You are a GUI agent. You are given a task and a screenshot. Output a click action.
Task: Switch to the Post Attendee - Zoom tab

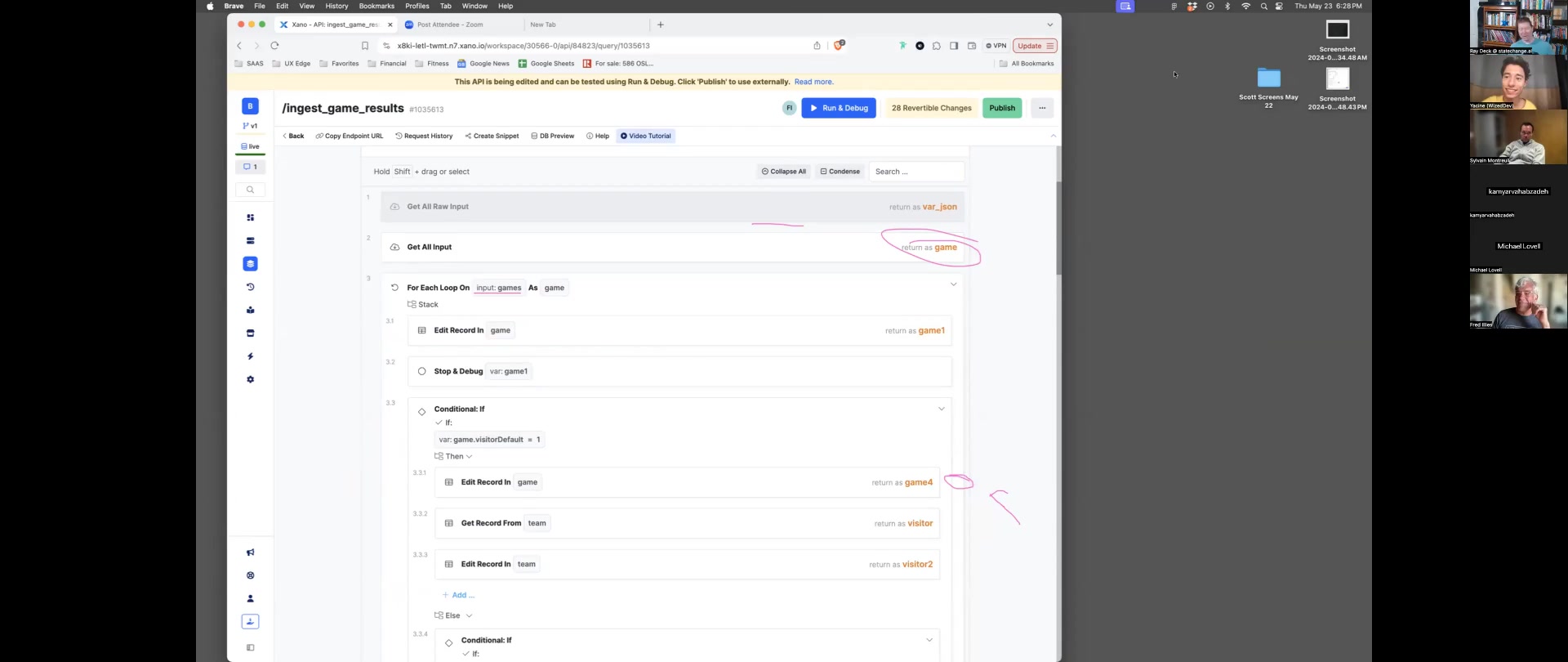tap(449, 25)
